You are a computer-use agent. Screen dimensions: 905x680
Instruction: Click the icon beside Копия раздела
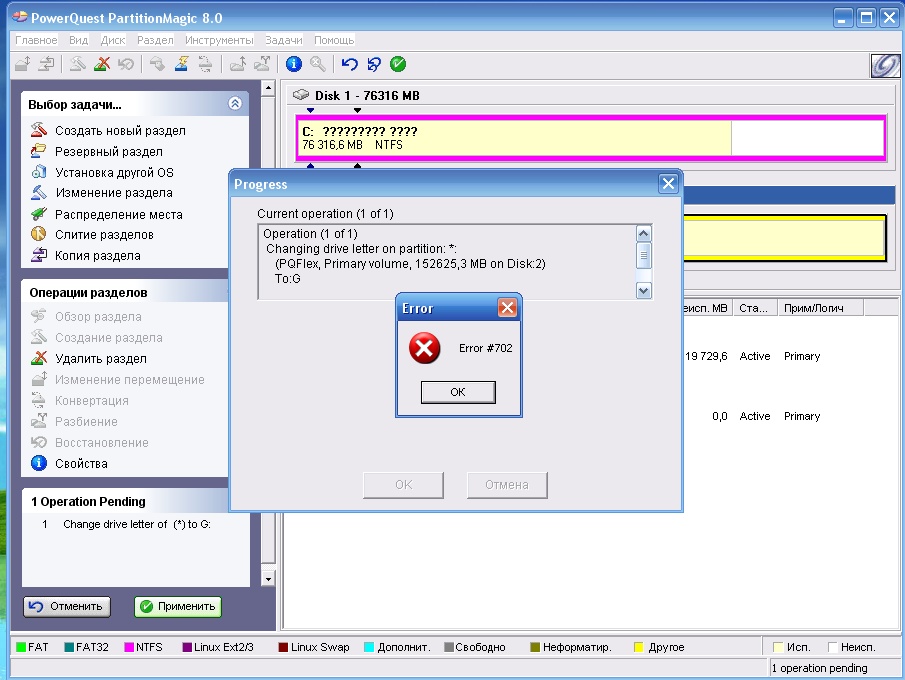click(39, 255)
